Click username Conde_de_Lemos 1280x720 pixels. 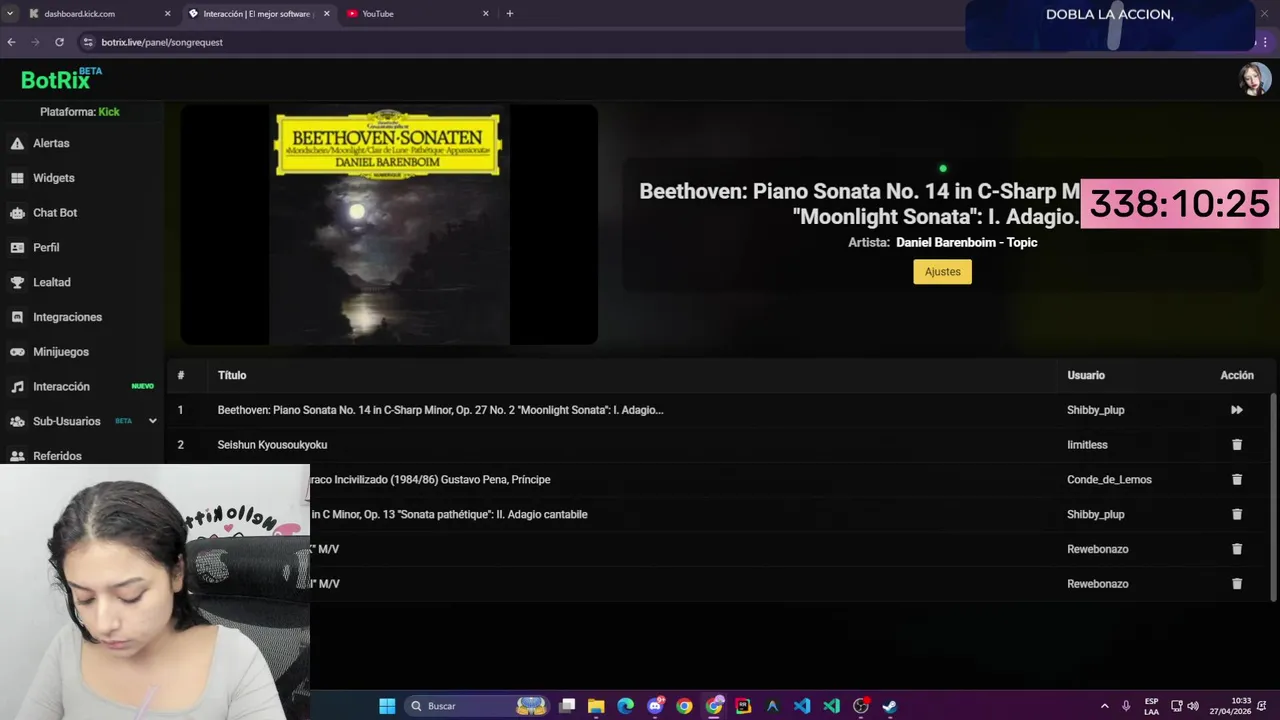(x=1109, y=480)
